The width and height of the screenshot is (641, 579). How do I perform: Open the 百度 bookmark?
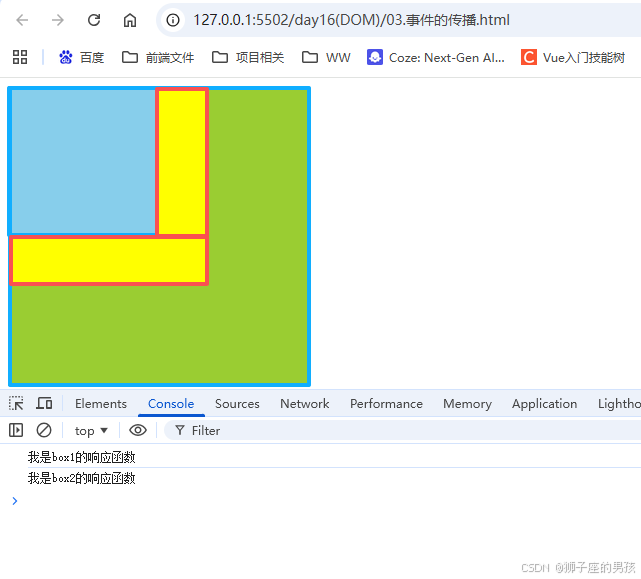pyautogui.click(x=81, y=57)
